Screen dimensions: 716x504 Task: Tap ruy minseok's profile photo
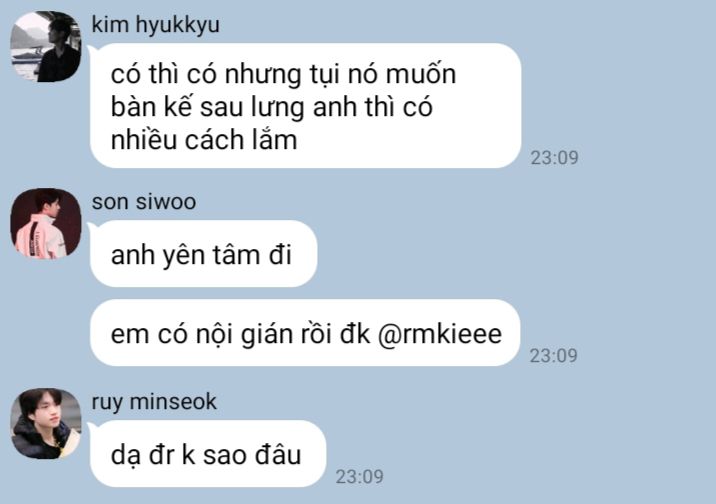point(46,423)
